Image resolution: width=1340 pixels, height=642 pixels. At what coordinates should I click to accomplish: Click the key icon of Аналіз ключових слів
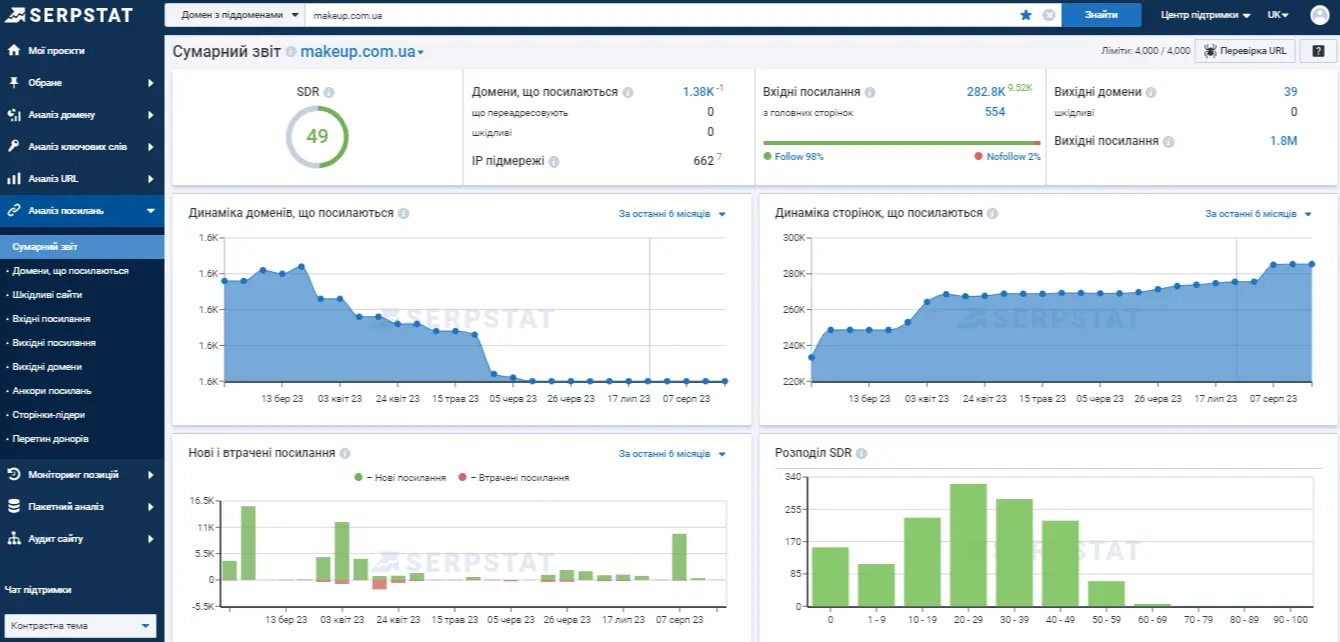[13, 146]
